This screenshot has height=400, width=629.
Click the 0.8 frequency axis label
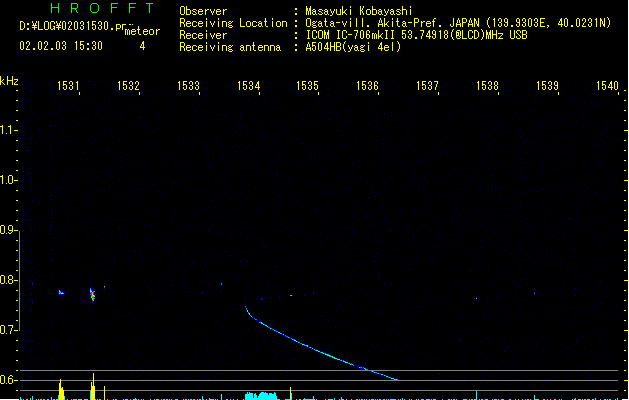point(8,280)
